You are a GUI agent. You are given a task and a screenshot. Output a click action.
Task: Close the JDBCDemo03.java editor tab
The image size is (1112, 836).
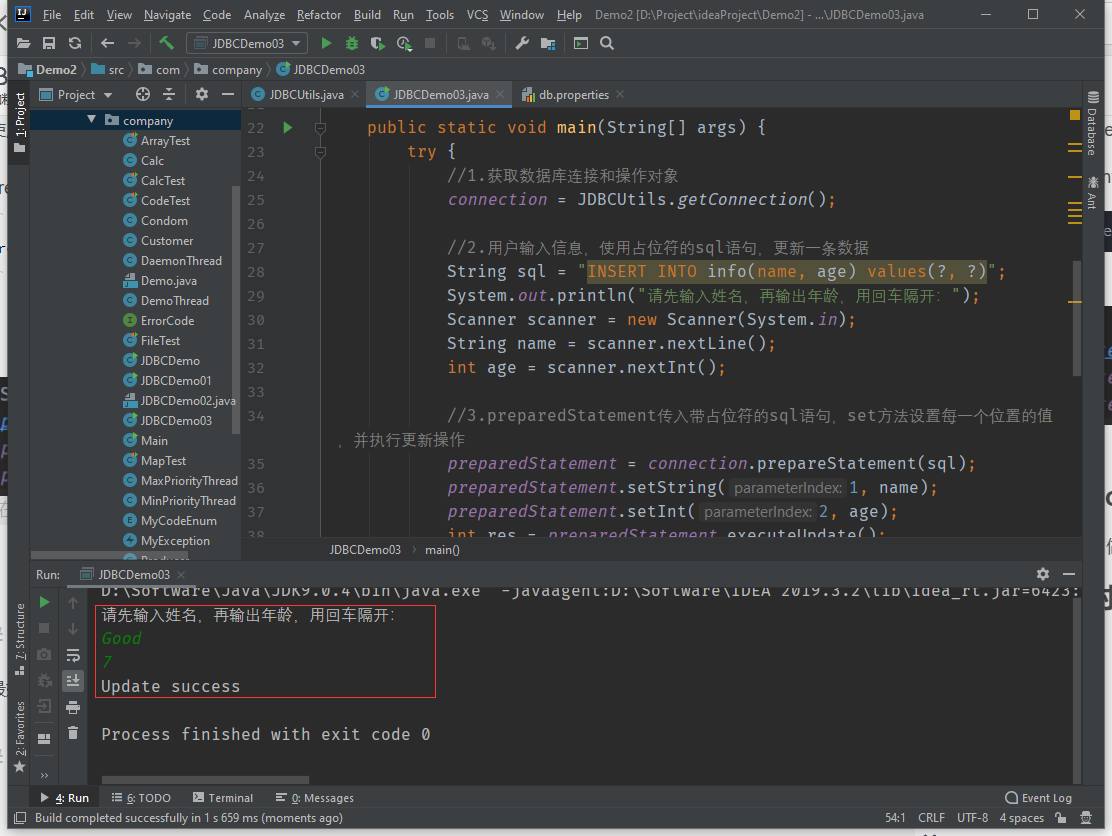pos(500,94)
